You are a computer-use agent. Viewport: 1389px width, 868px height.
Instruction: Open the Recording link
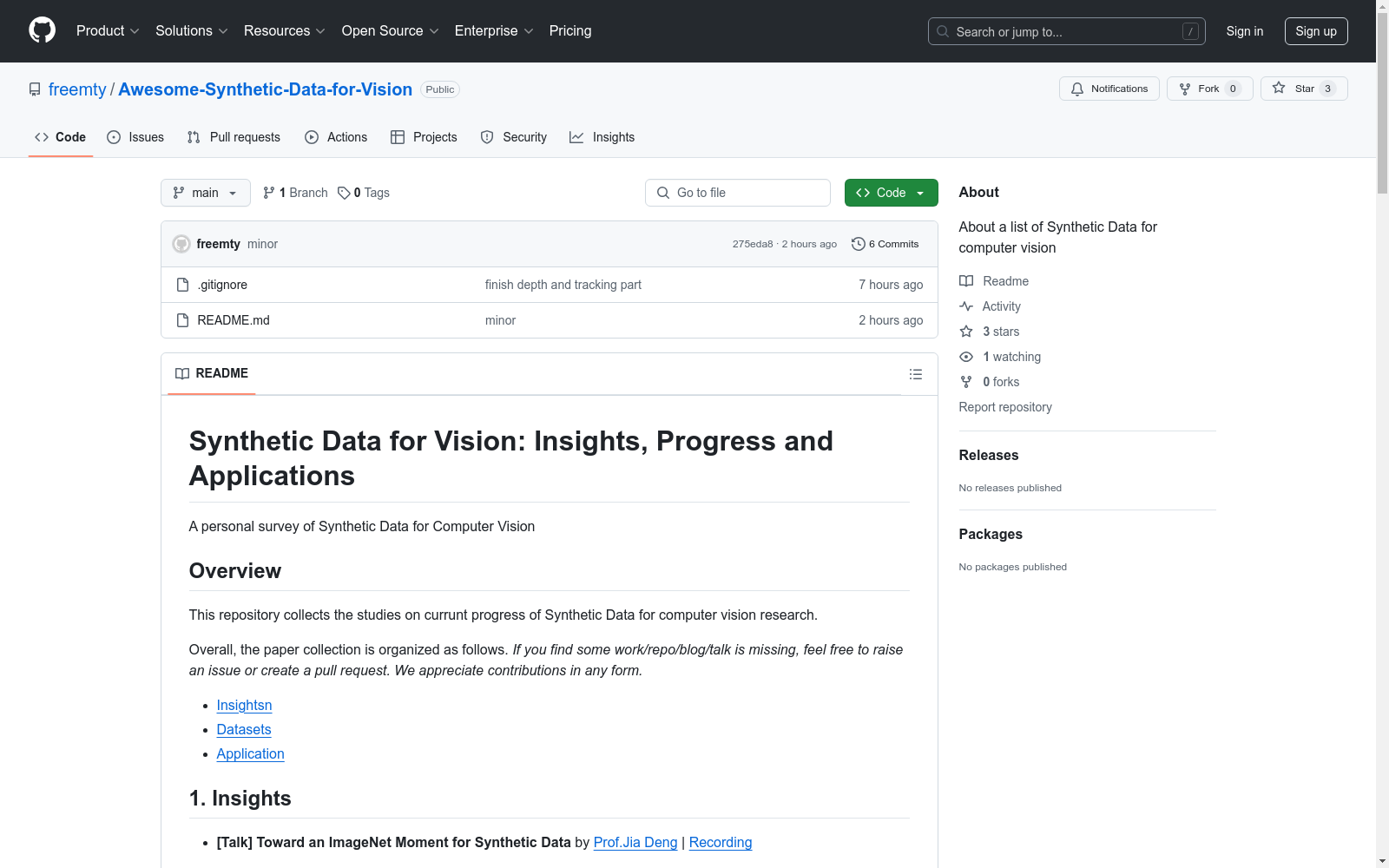721,843
